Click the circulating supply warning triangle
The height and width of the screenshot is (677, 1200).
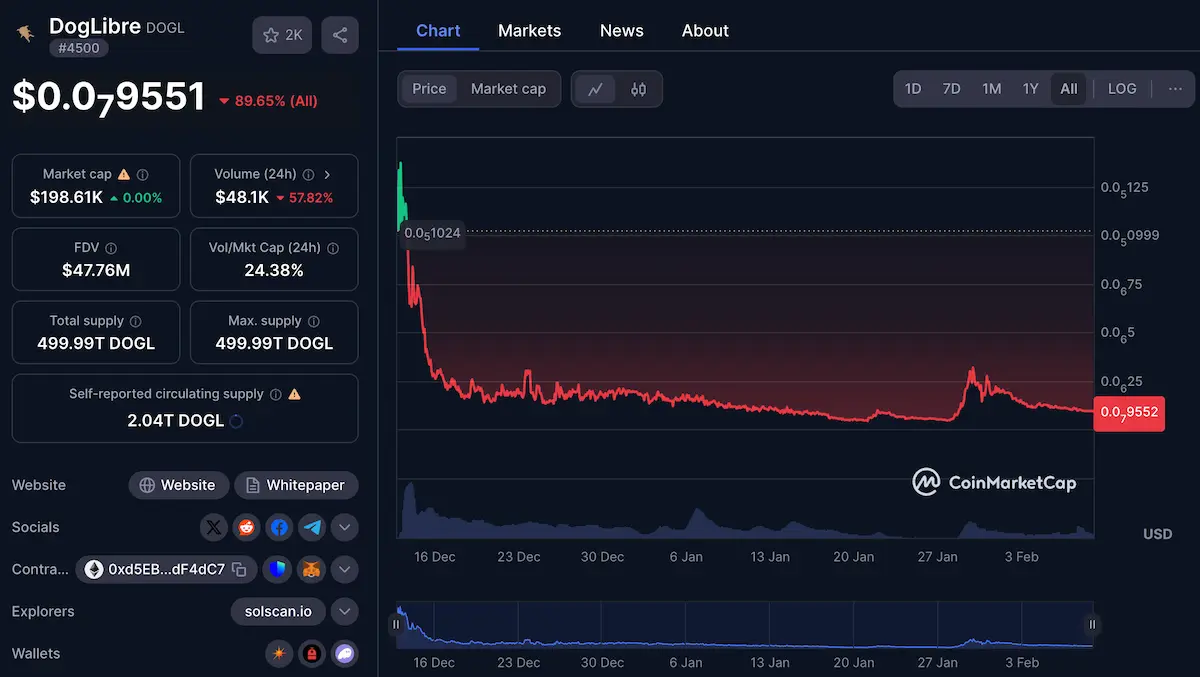click(294, 394)
